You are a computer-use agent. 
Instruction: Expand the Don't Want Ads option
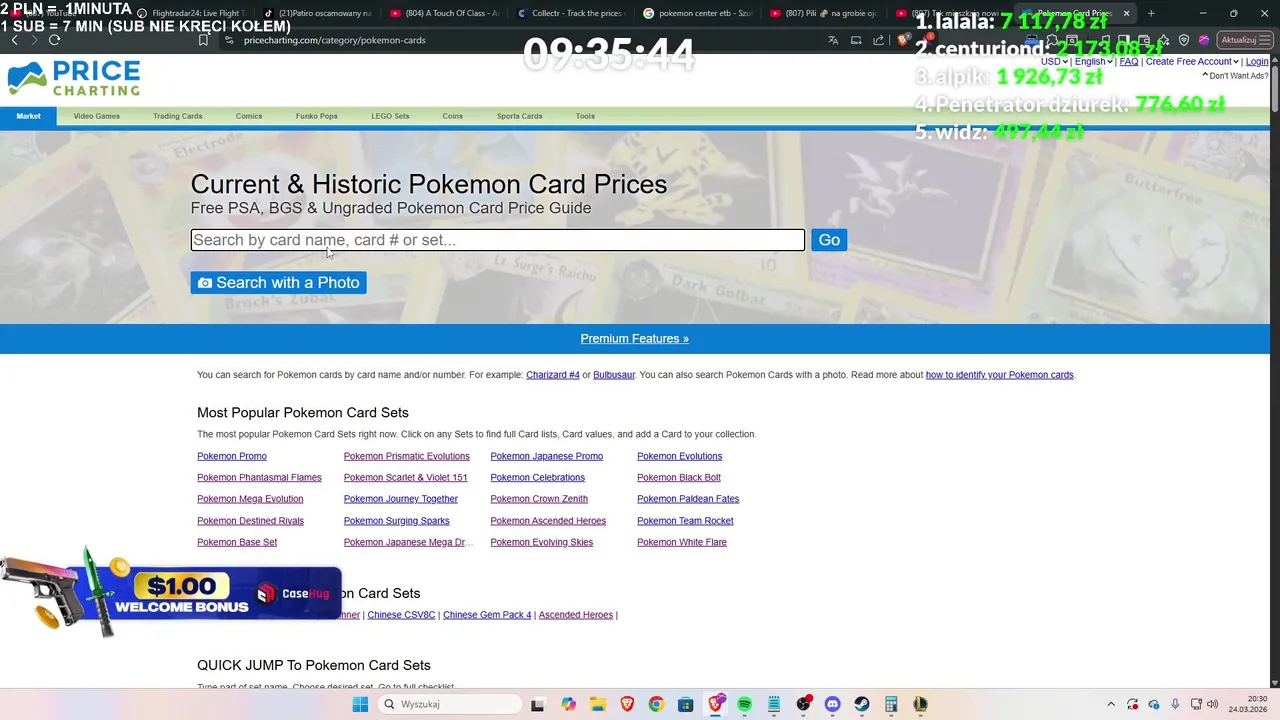tap(1236, 76)
